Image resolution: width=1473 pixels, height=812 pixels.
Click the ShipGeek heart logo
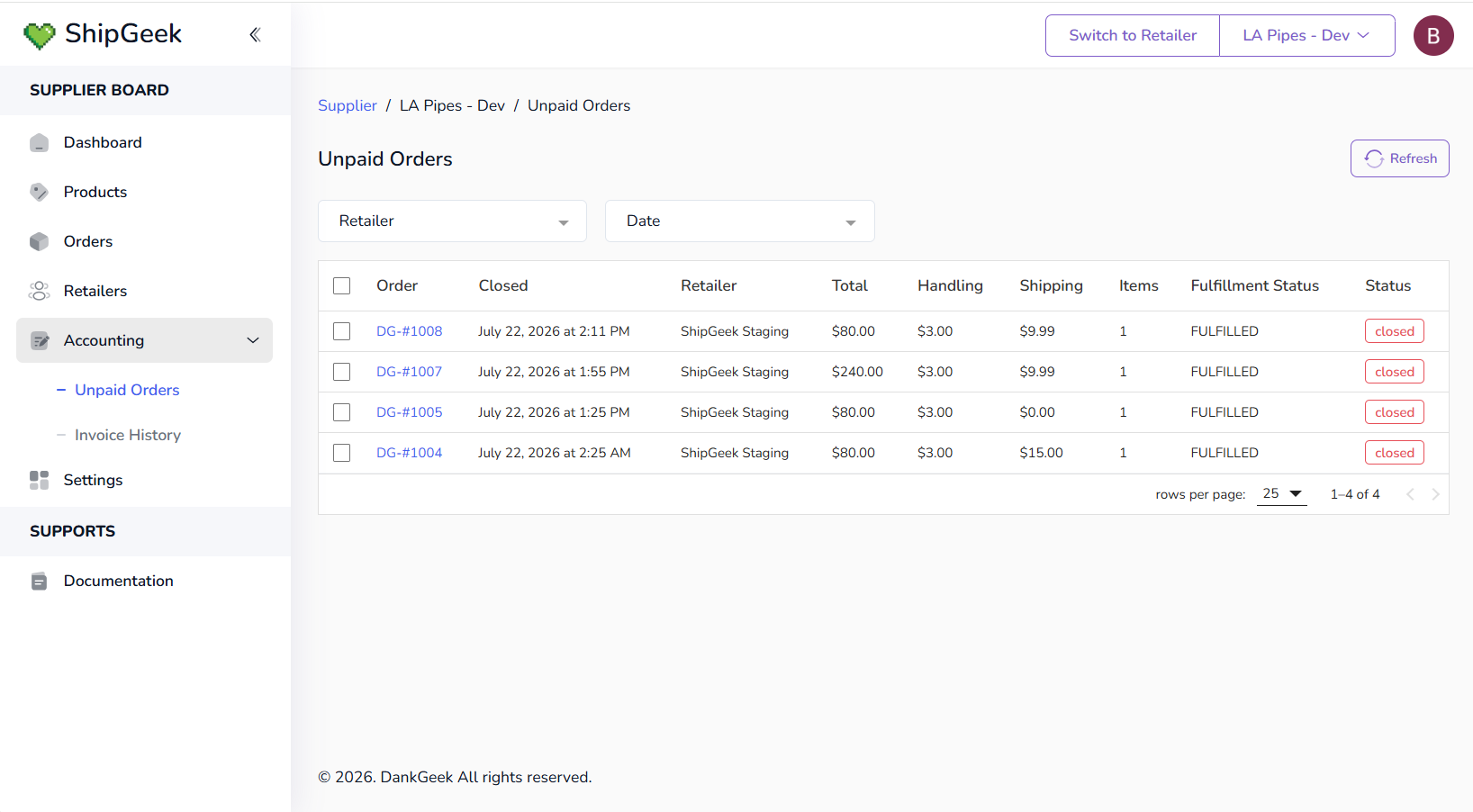pos(40,35)
